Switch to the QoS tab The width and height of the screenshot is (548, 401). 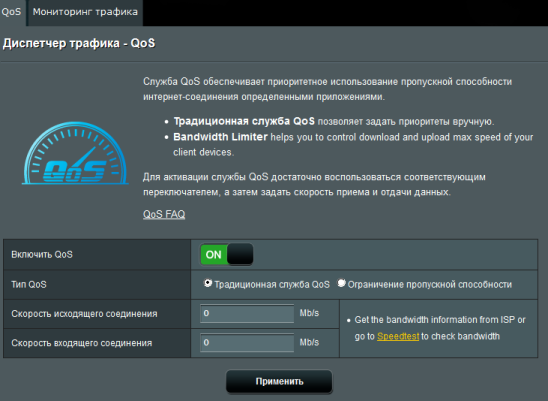click(x=12, y=12)
